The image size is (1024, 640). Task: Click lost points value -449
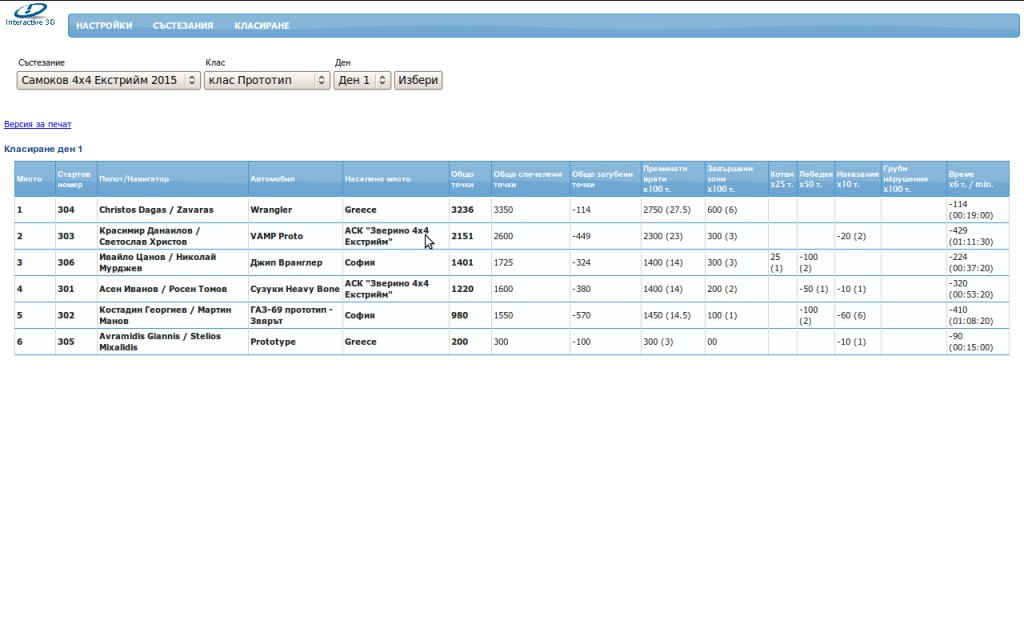(x=581, y=236)
